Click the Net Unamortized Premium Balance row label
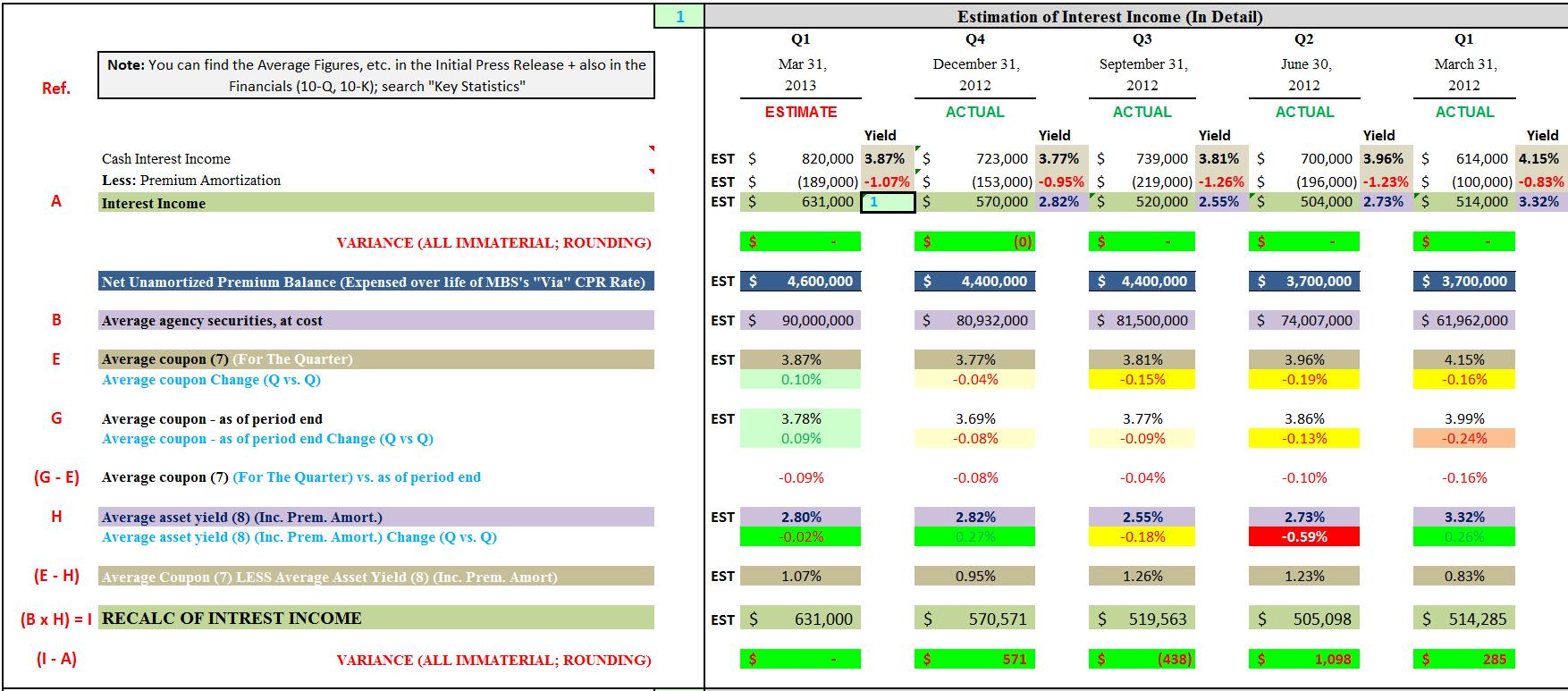Screen dimensions: 1568x691 [x=376, y=282]
